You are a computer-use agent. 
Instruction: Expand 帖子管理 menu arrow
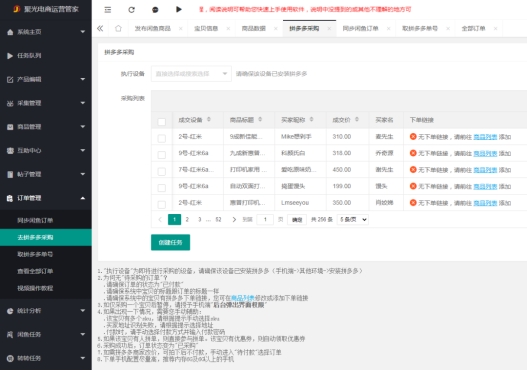pos(83,174)
